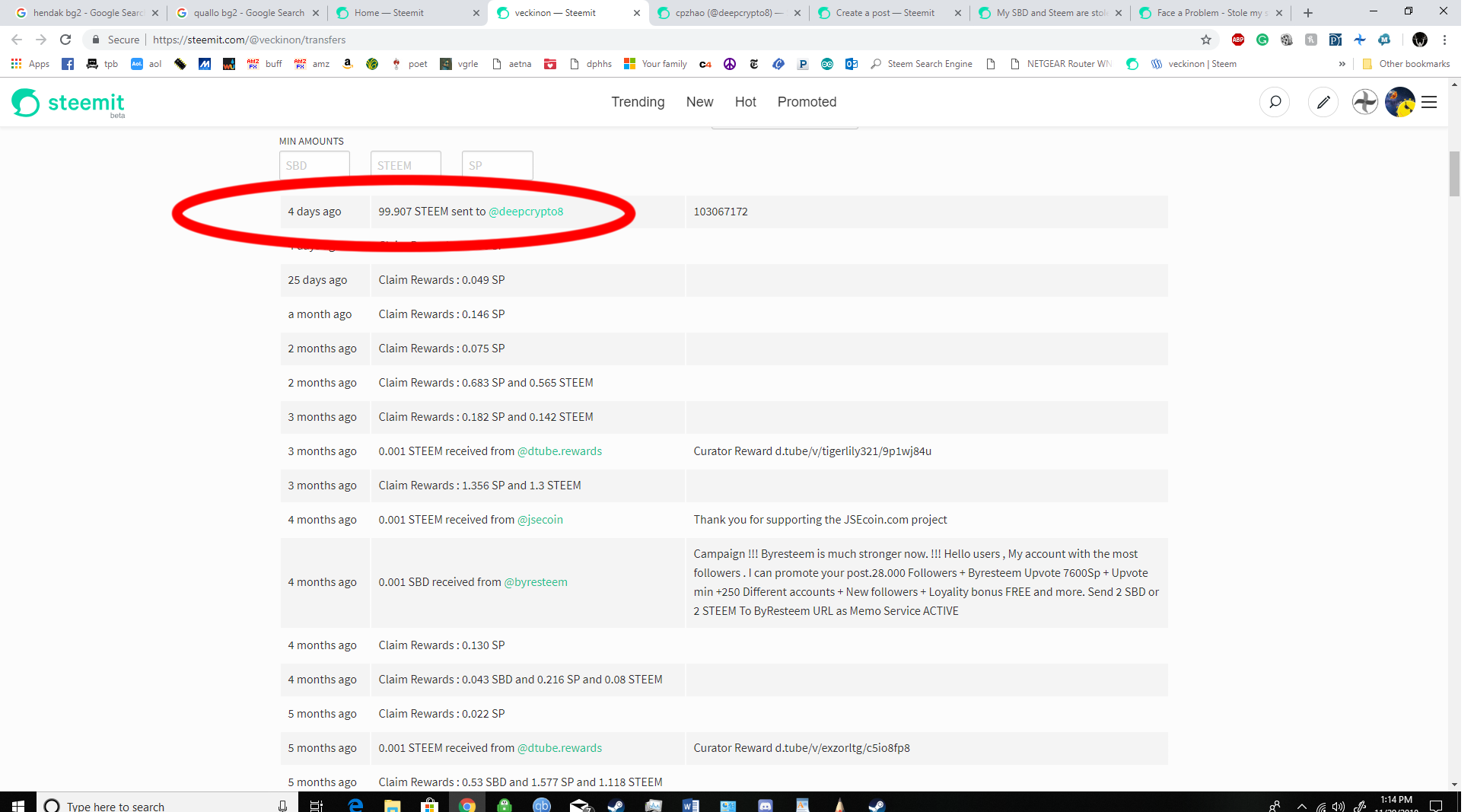Switch to 'quallo bg2 - Google Search' tab

pos(248,13)
